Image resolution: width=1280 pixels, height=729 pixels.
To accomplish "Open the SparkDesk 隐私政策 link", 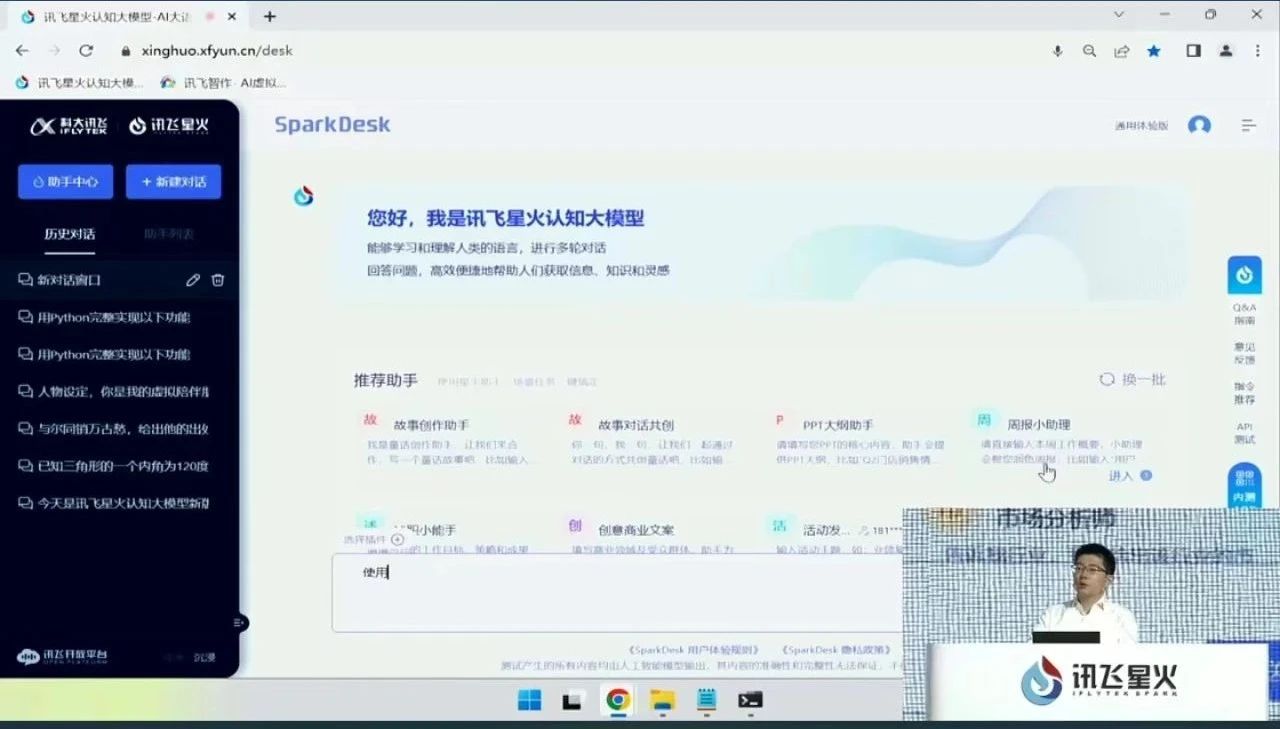I will coord(835,650).
